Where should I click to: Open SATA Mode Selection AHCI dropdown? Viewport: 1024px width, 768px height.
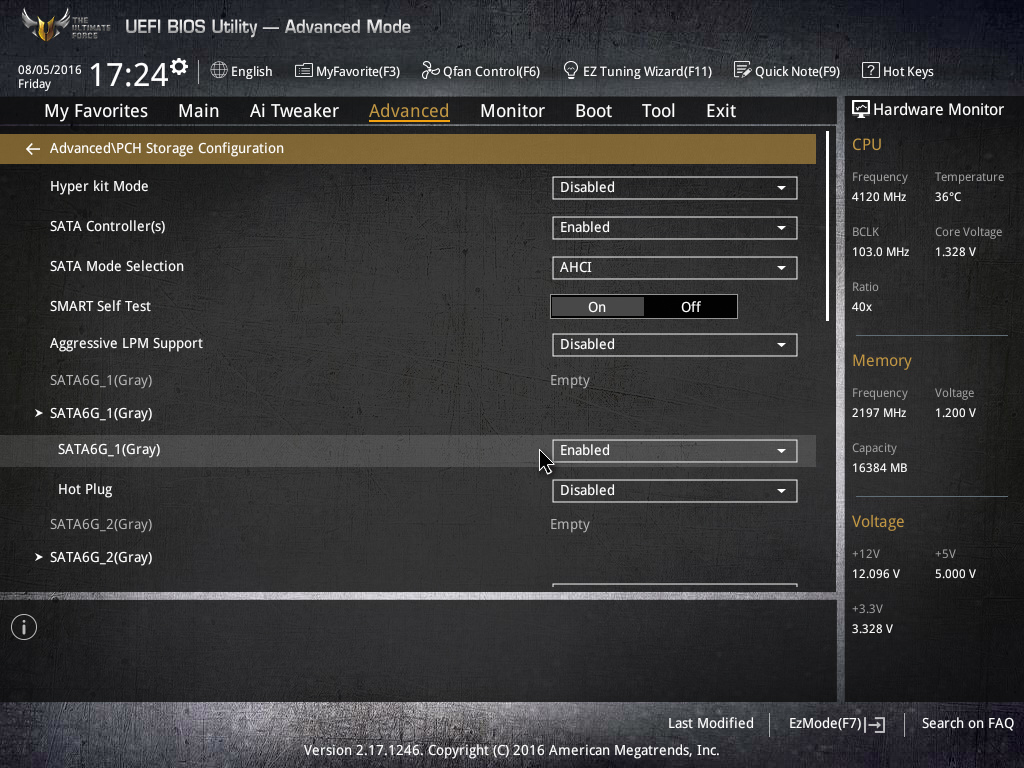[675, 268]
